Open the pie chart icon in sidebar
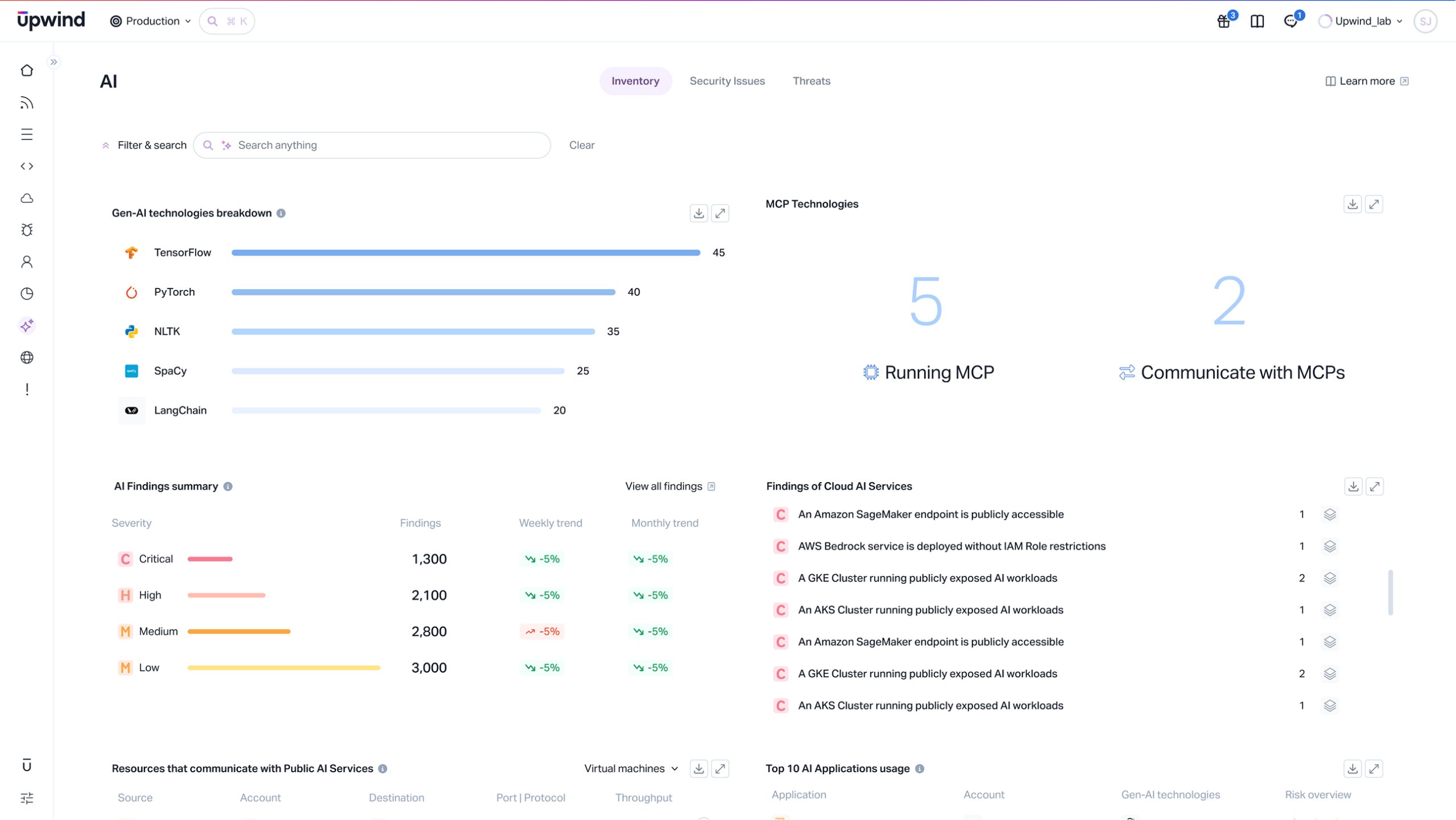The height and width of the screenshot is (820, 1456). [27, 294]
